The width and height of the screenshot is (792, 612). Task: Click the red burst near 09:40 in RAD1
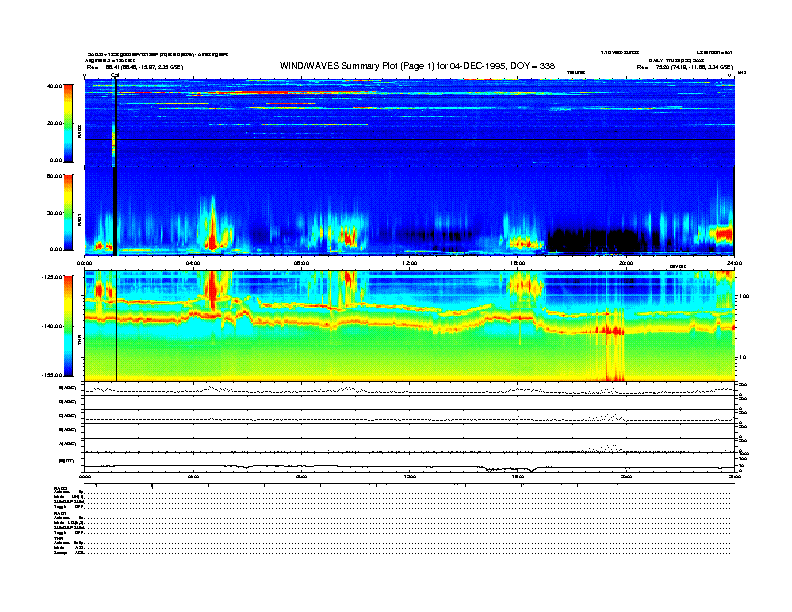(349, 236)
